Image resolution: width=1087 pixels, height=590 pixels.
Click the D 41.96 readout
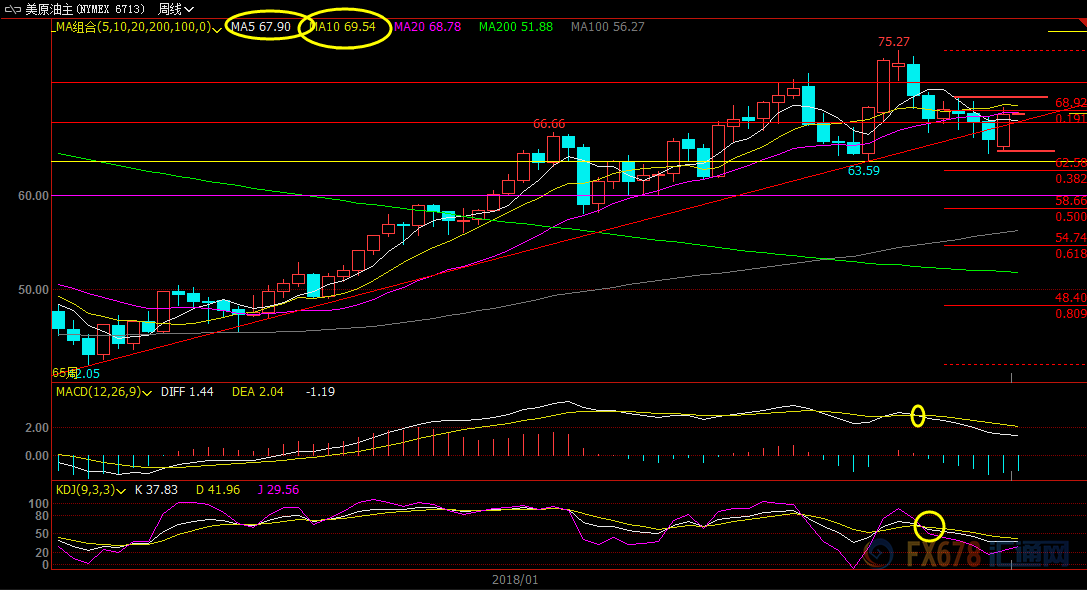click(218, 489)
